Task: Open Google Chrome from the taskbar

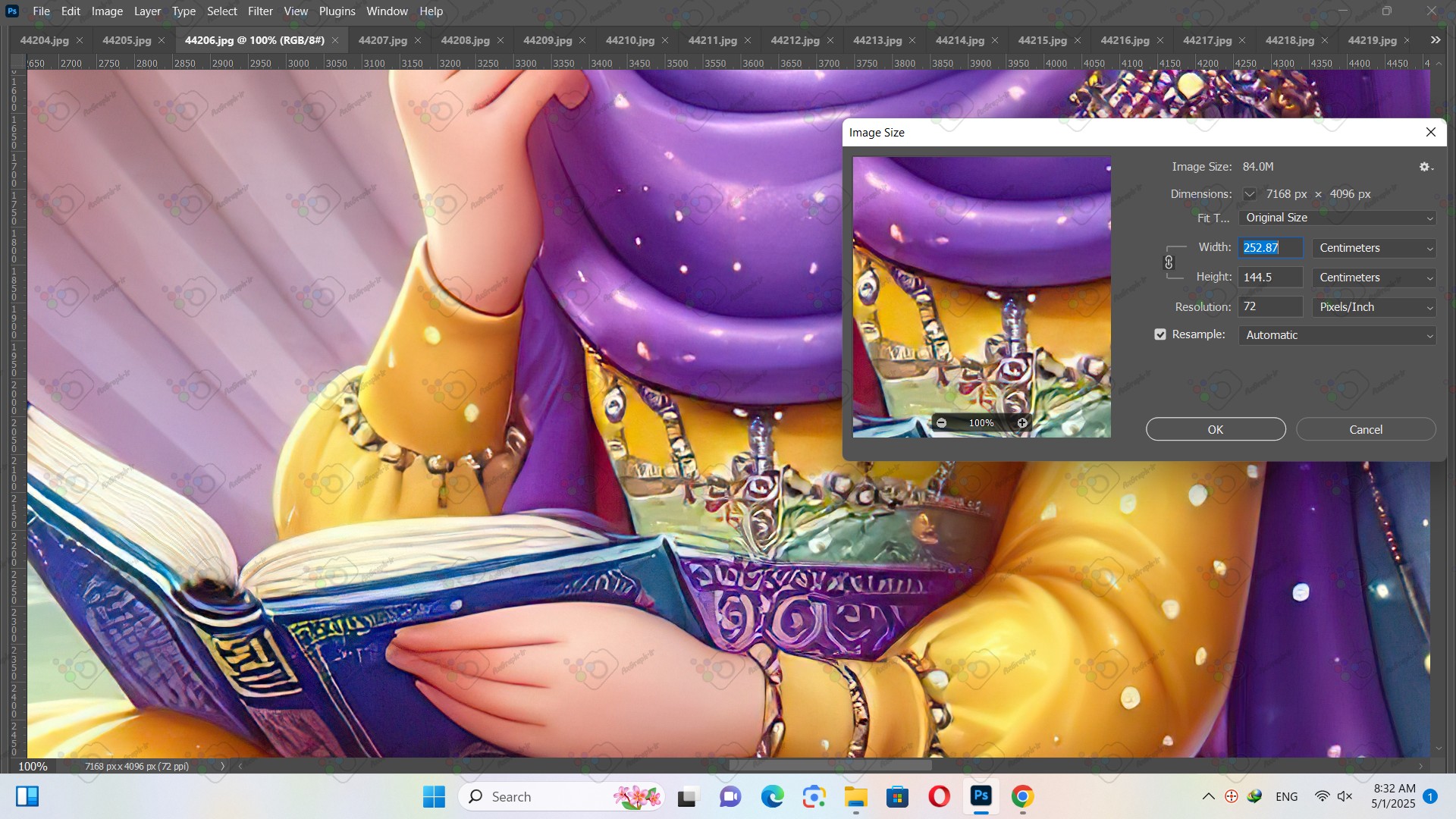Action: tap(1022, 796)
